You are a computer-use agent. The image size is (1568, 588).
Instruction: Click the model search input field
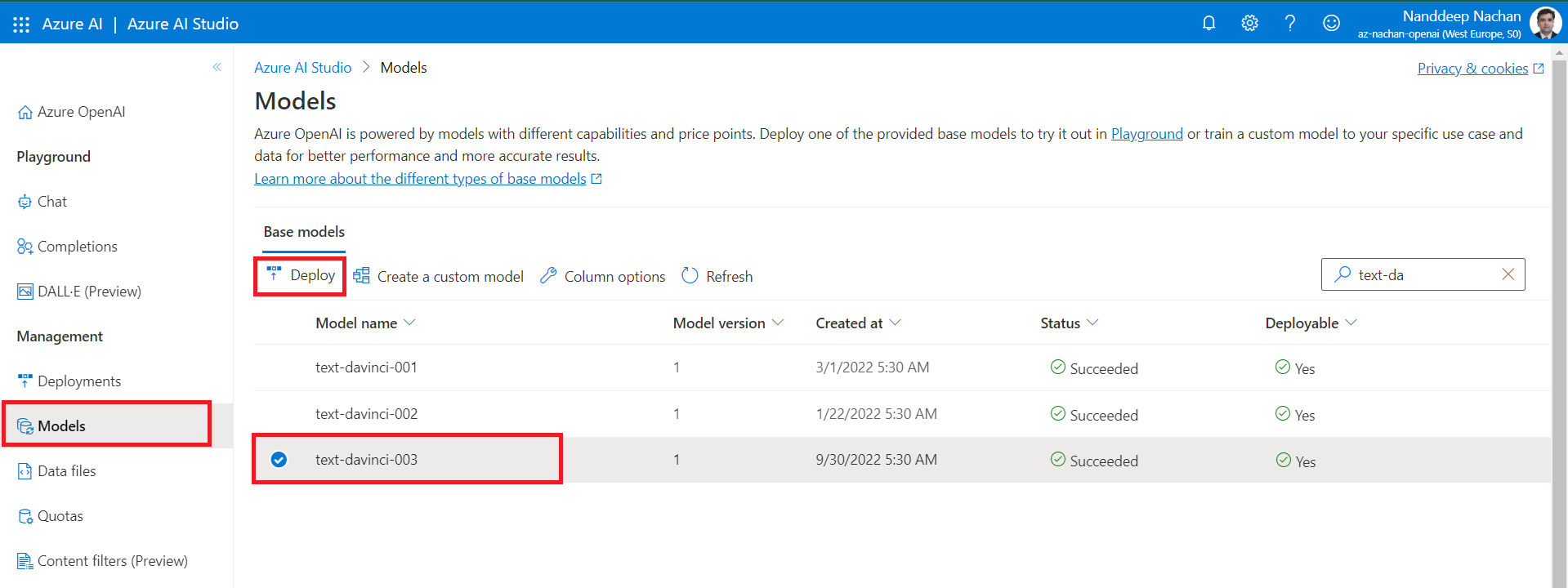[1422, 275]
